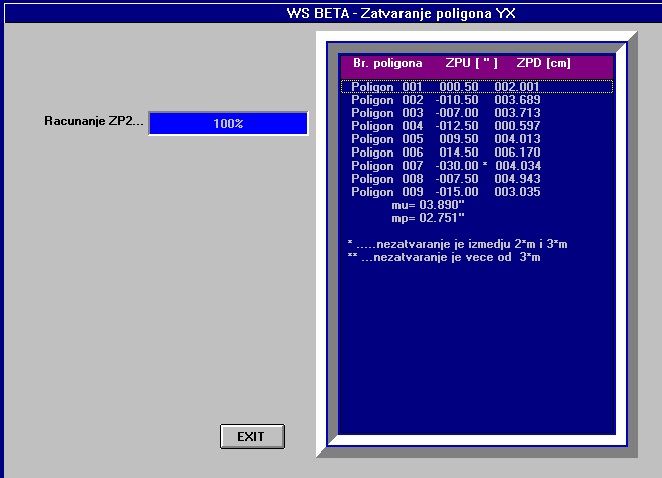Image resolution: width=662 pixels, height=478 pixels.
Task: Click the EXIT button
Action: (252, 436)
